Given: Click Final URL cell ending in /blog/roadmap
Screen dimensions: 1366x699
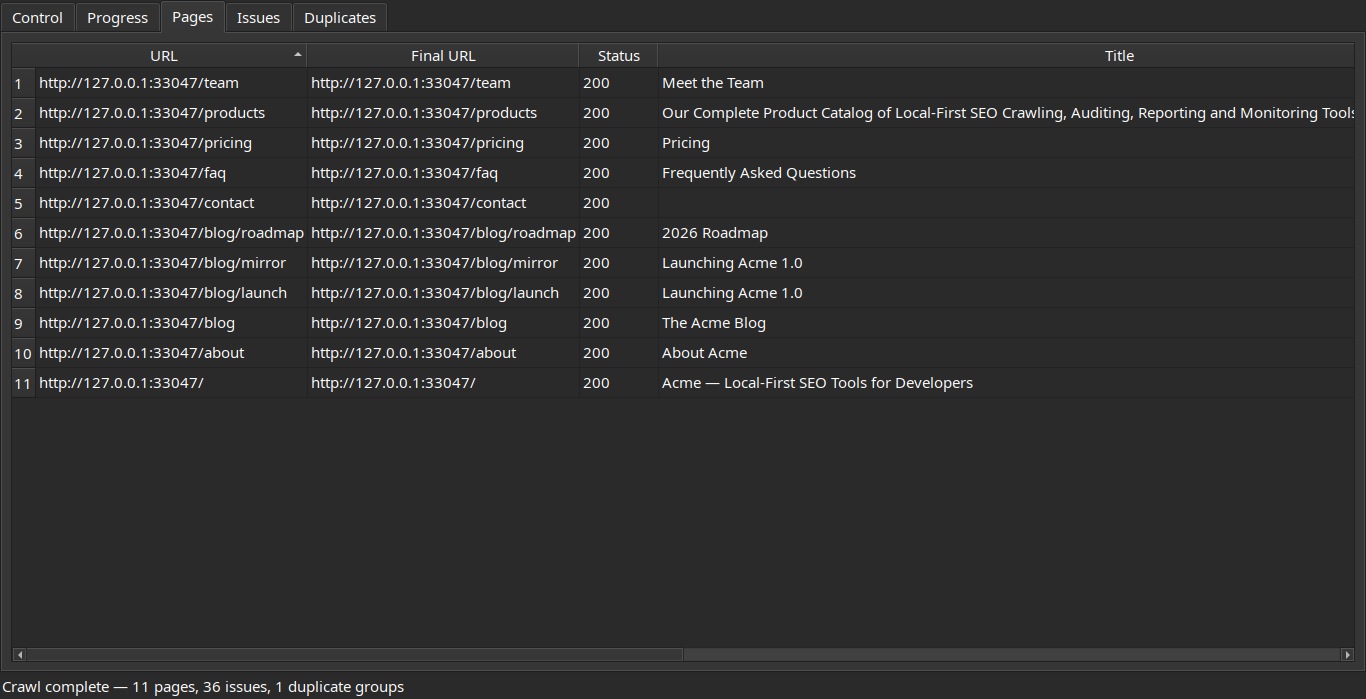Looking at the screenshot, I should (x=443, y=233).
